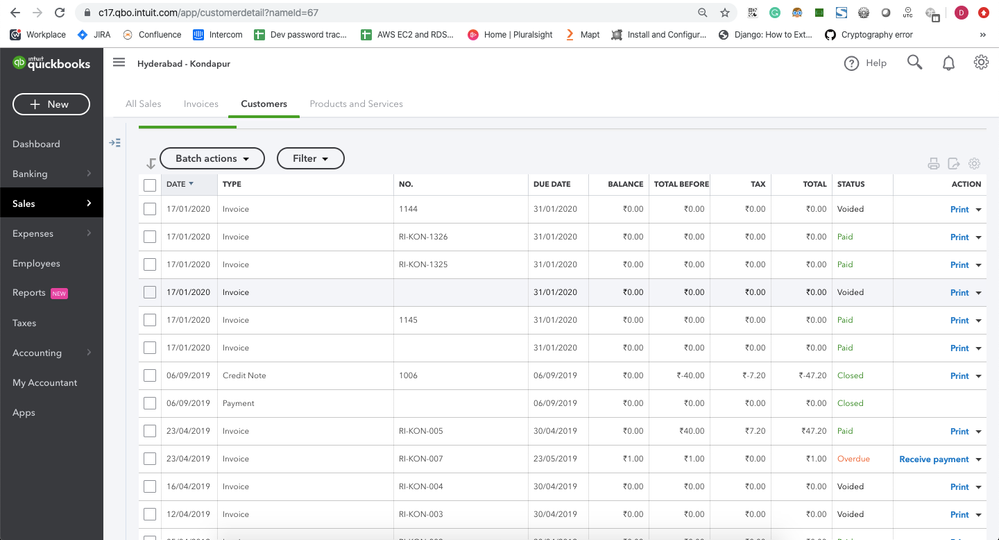Click the New button in sidebar
Viewport: 999px width, 540px height.
(x=51, y=104)
